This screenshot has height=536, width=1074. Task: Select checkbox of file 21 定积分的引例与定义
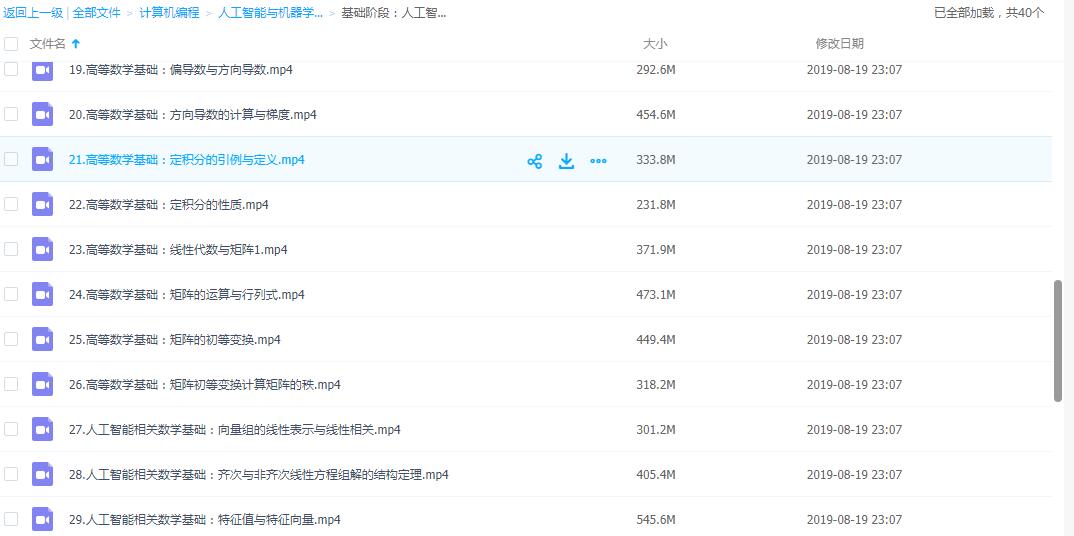point(11,159)
